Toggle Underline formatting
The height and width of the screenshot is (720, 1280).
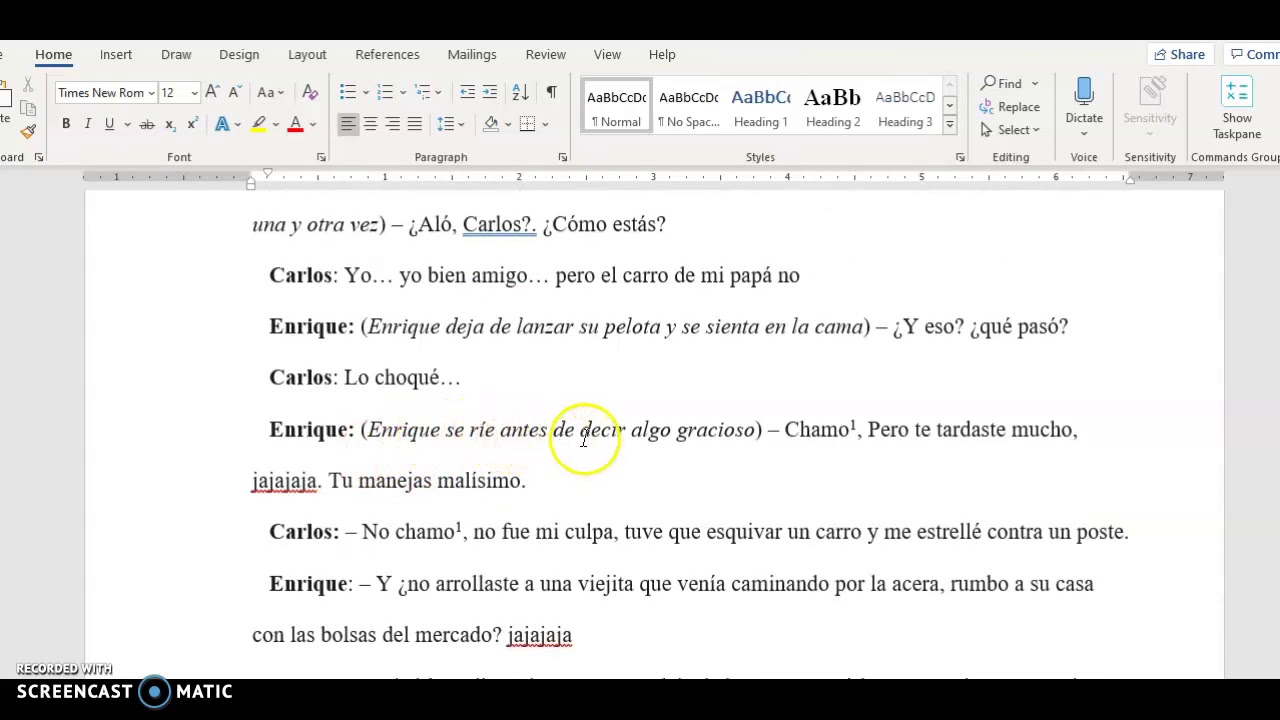pos(108,124)
